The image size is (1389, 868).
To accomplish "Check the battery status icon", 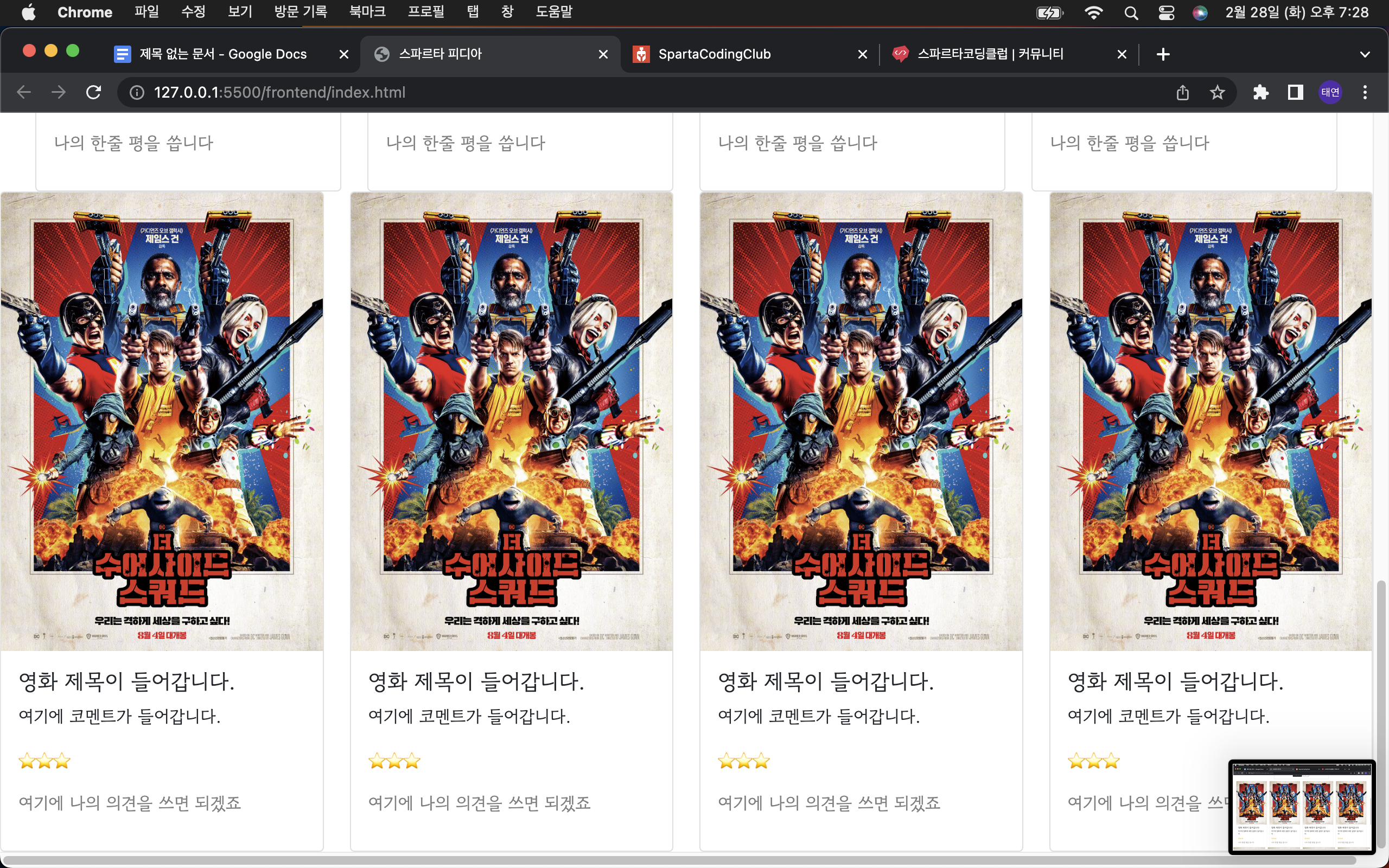I will coord(1050,12).
